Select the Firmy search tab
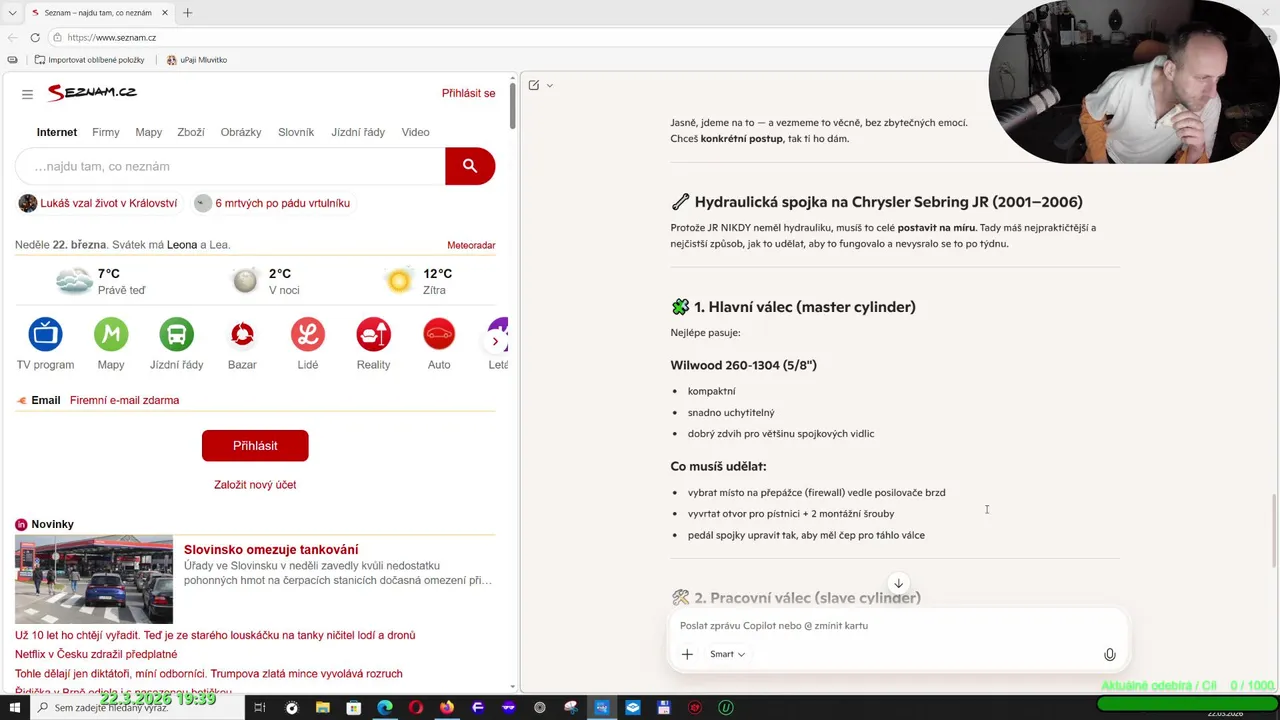Image resolution: width=1280 pixels, height=720 pixels. pos(105,132)
